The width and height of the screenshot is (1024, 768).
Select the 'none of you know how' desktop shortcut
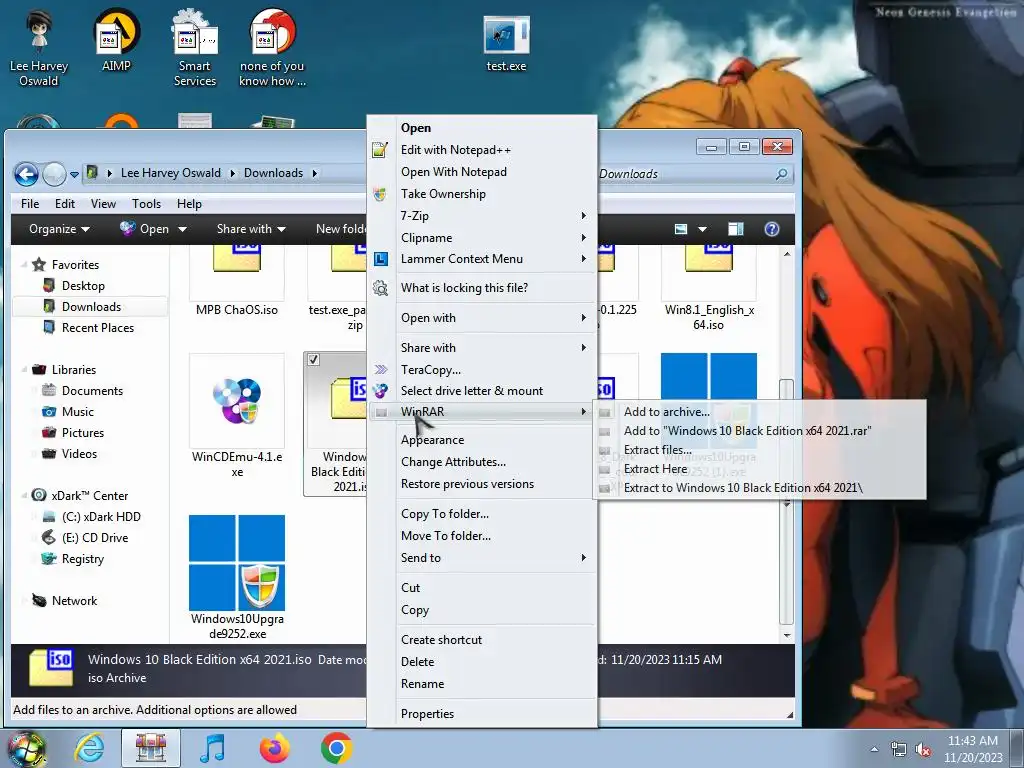(272, 47)
